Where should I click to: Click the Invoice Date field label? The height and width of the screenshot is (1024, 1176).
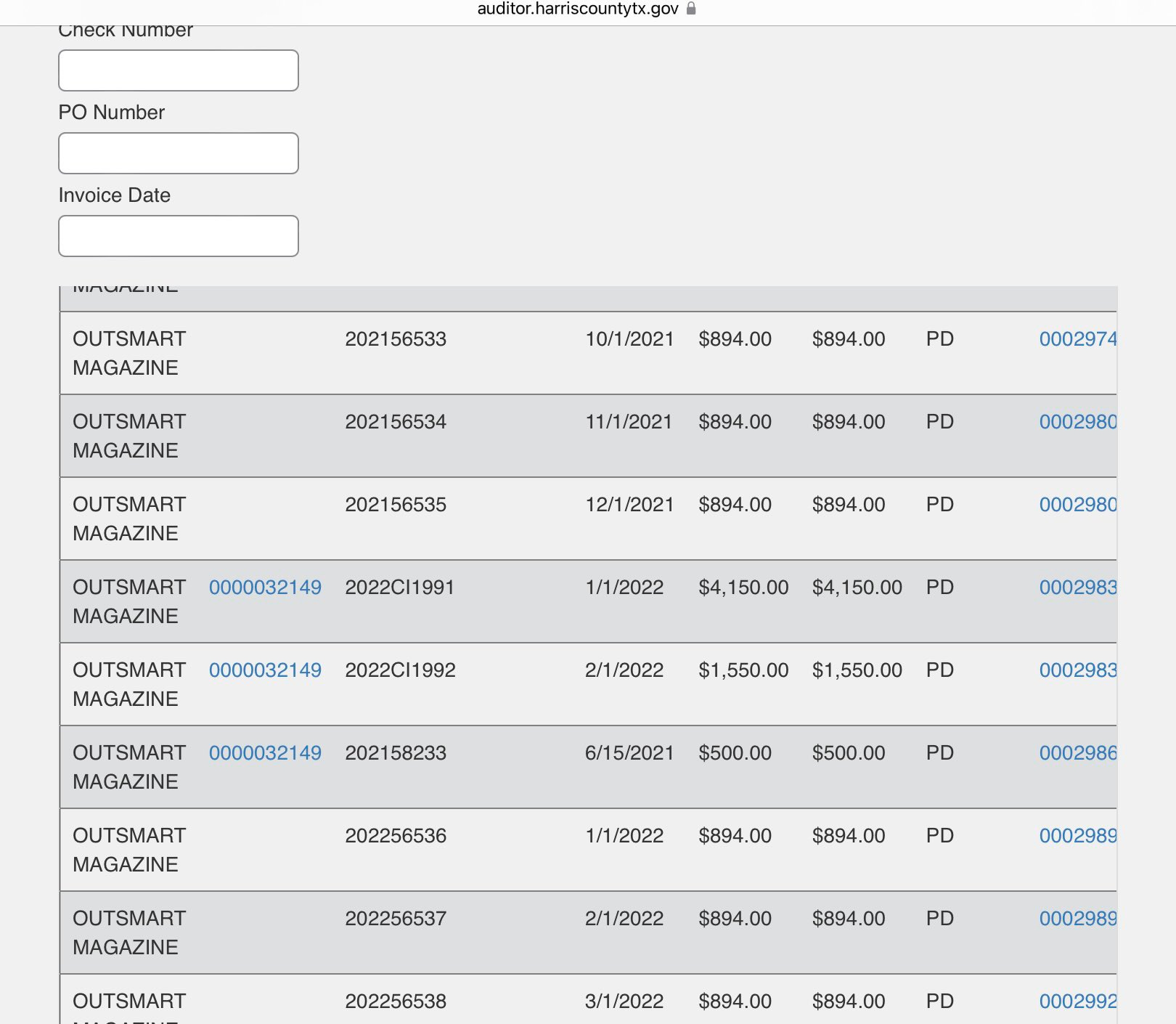[115, 195]
